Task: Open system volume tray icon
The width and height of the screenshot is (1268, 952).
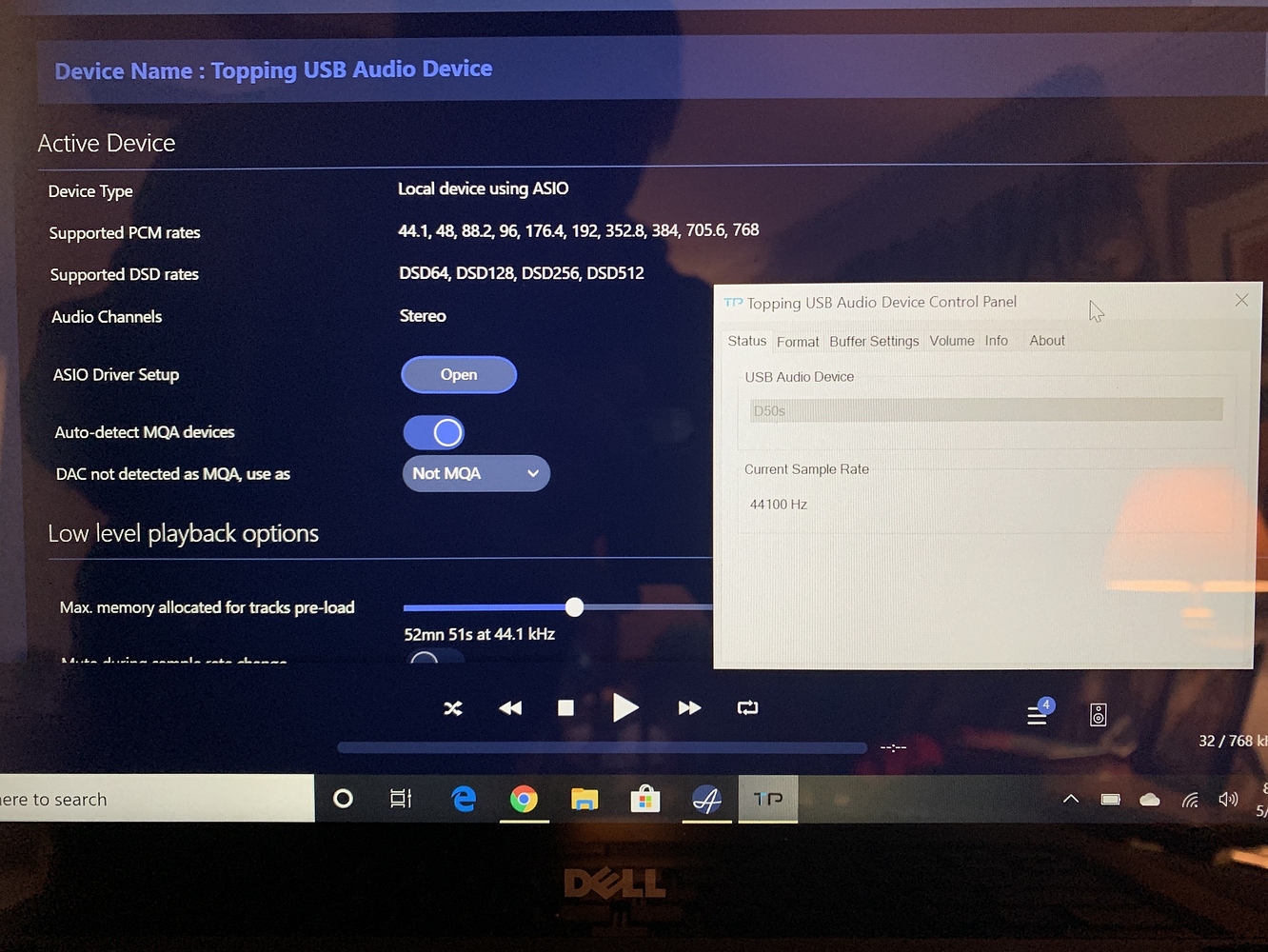Action: (1229, 800)
